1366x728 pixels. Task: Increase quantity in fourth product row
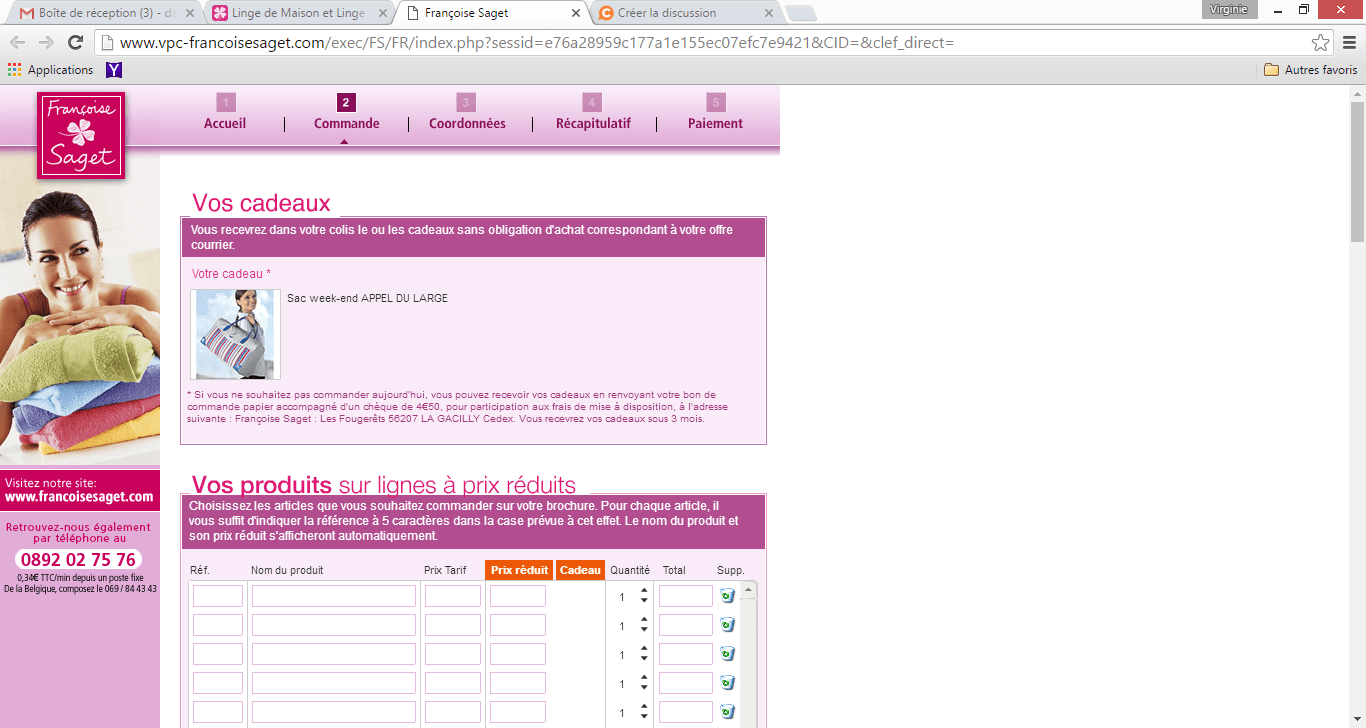(644, 677)
